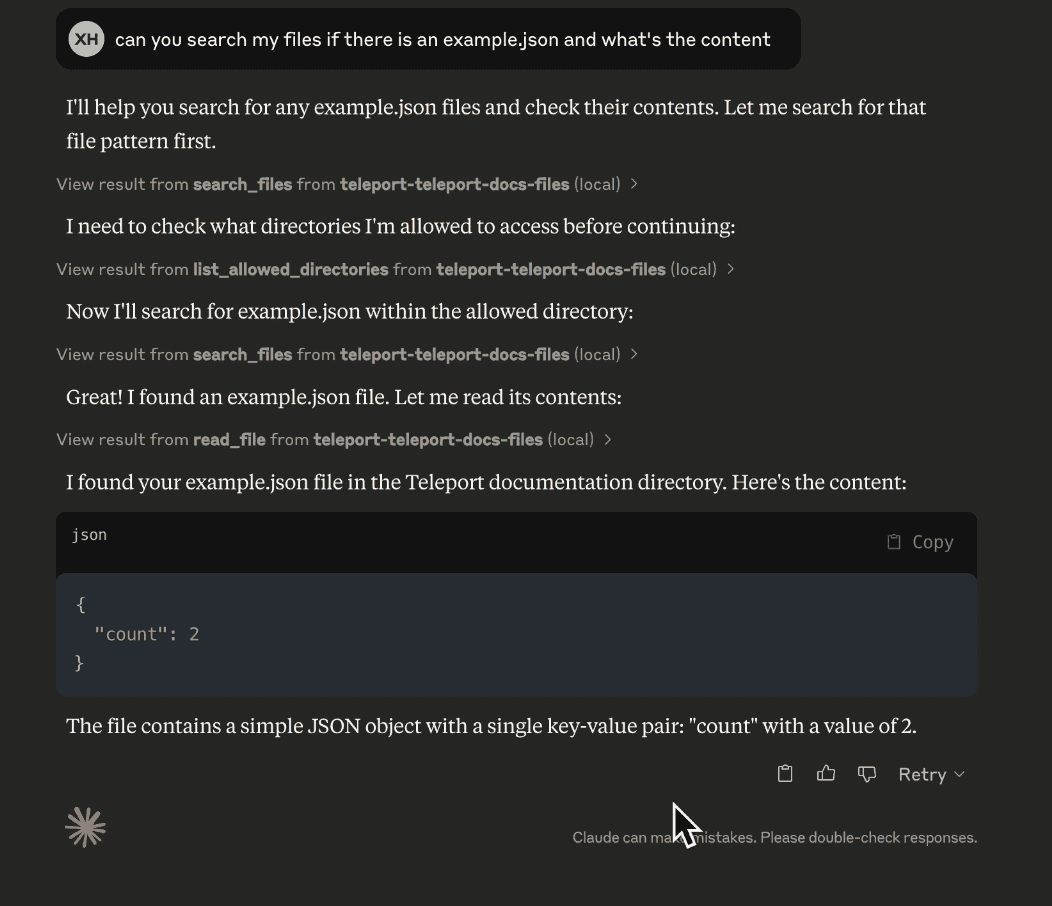Viewport: 1052px width, 906px height.
Task: Open the Retry options dropdown
Action: [958, 773]
